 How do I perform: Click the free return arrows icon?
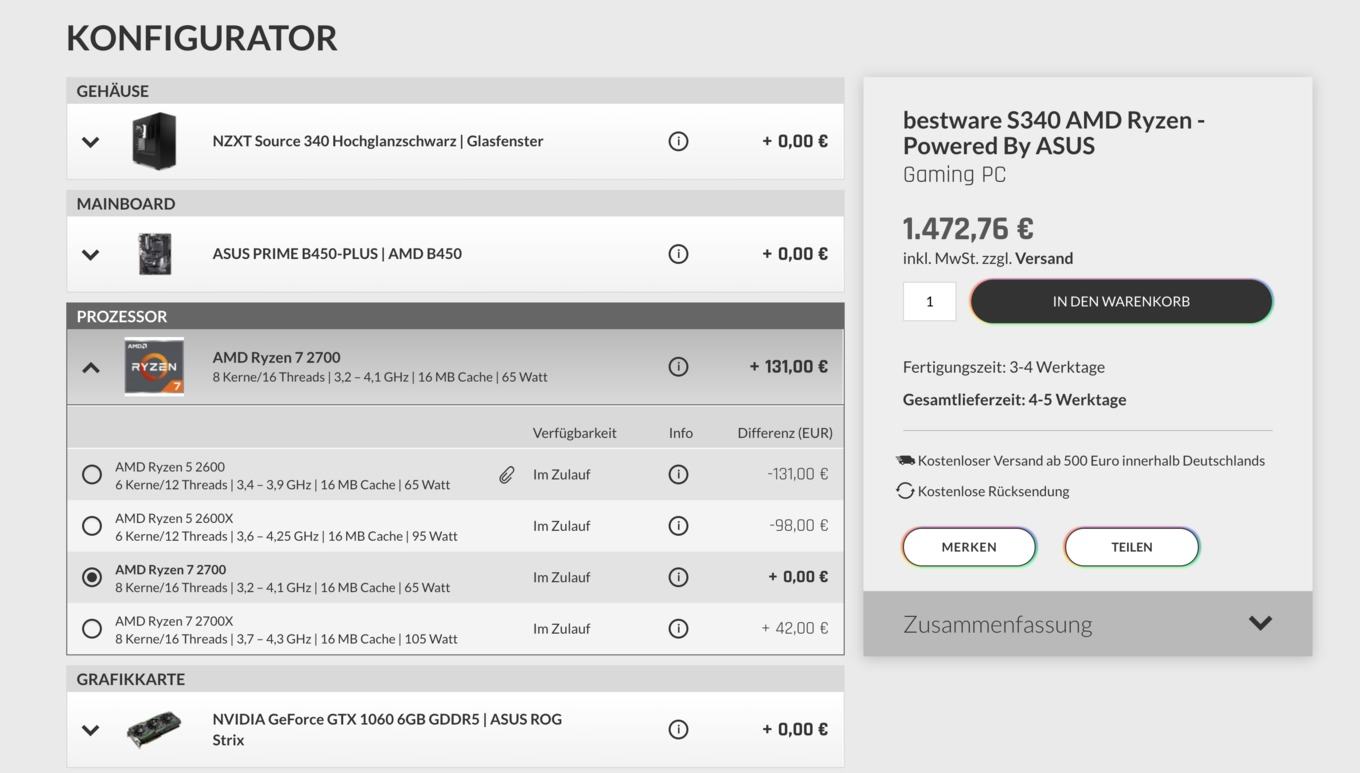tap(905, 491)
